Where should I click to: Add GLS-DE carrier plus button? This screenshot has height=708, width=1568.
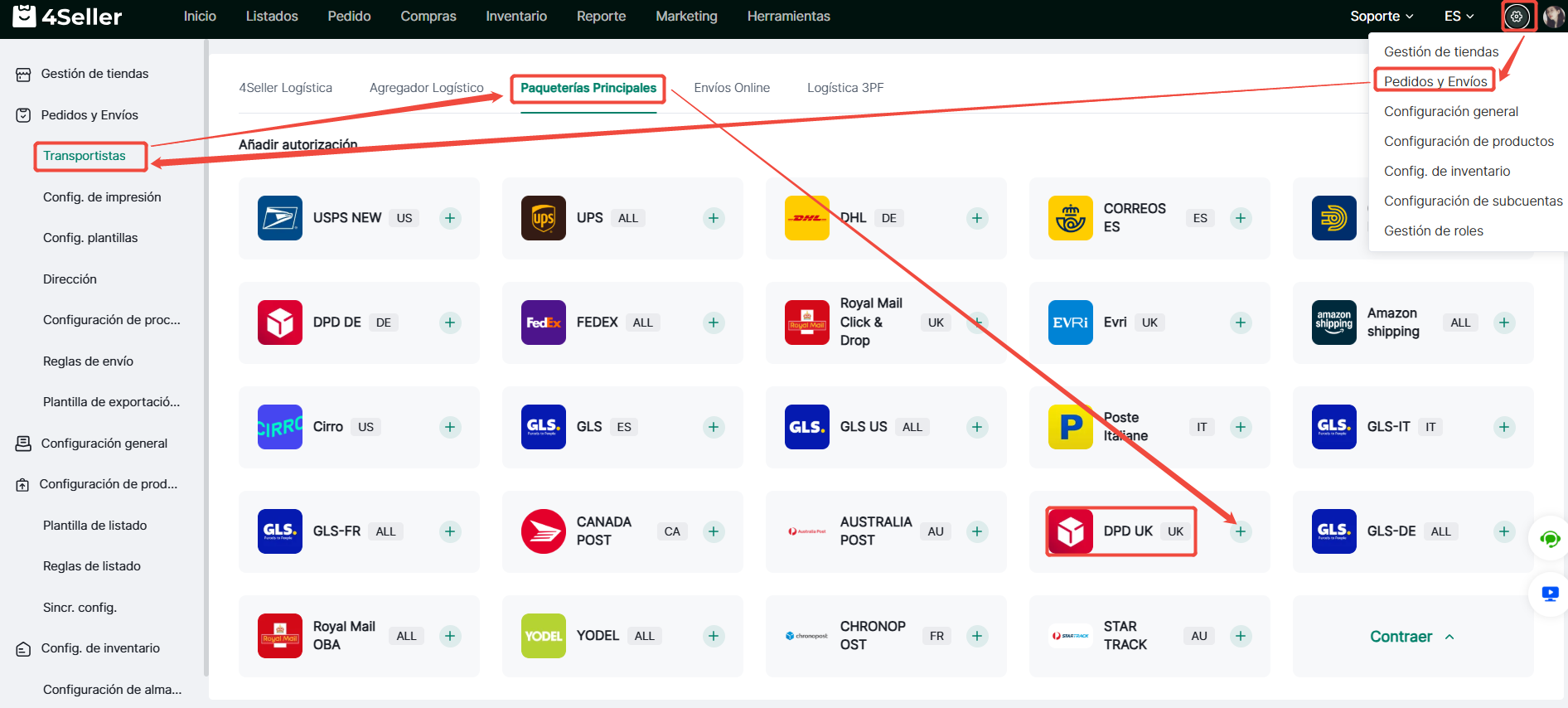1504,531
